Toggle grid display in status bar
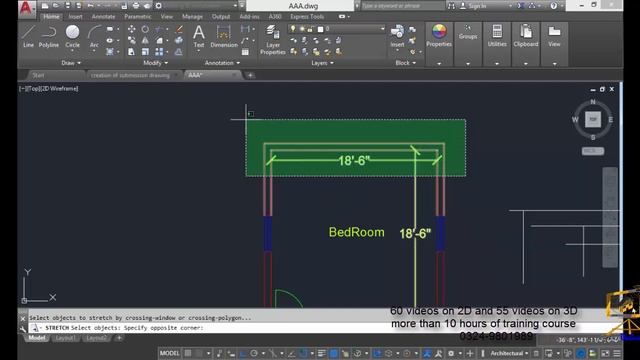This screenshot has width=640, height=360. pyautogui.click(x=188, y=353)
